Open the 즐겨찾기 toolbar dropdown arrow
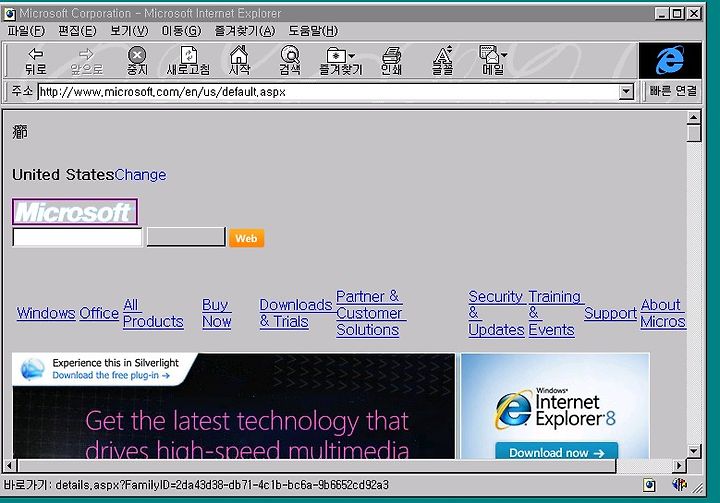 tap(352, 56)
